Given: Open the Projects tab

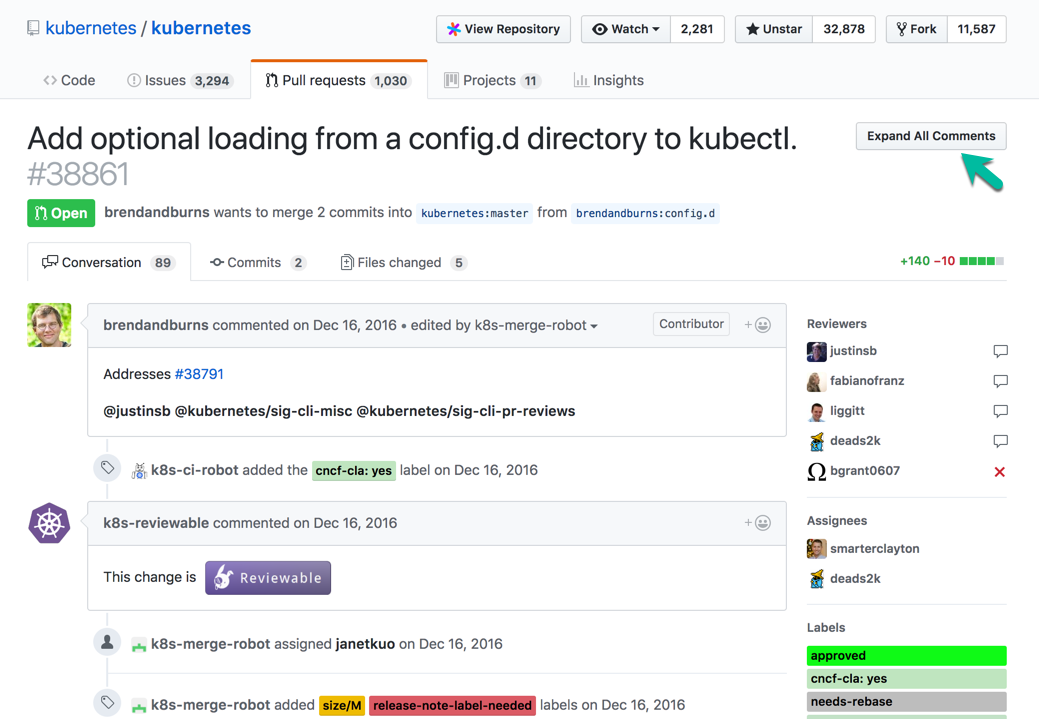Looking at the screenshot, I should [492, 80].
